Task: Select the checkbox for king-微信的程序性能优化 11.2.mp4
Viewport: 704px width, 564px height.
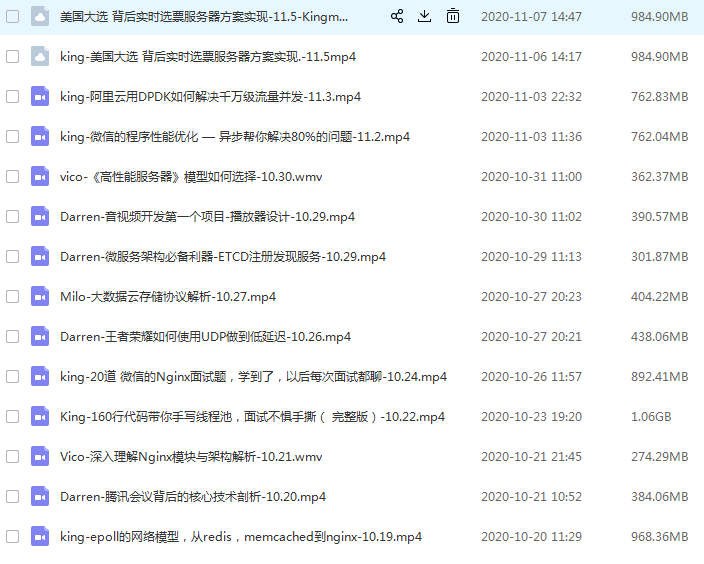Action: [13, 137]
